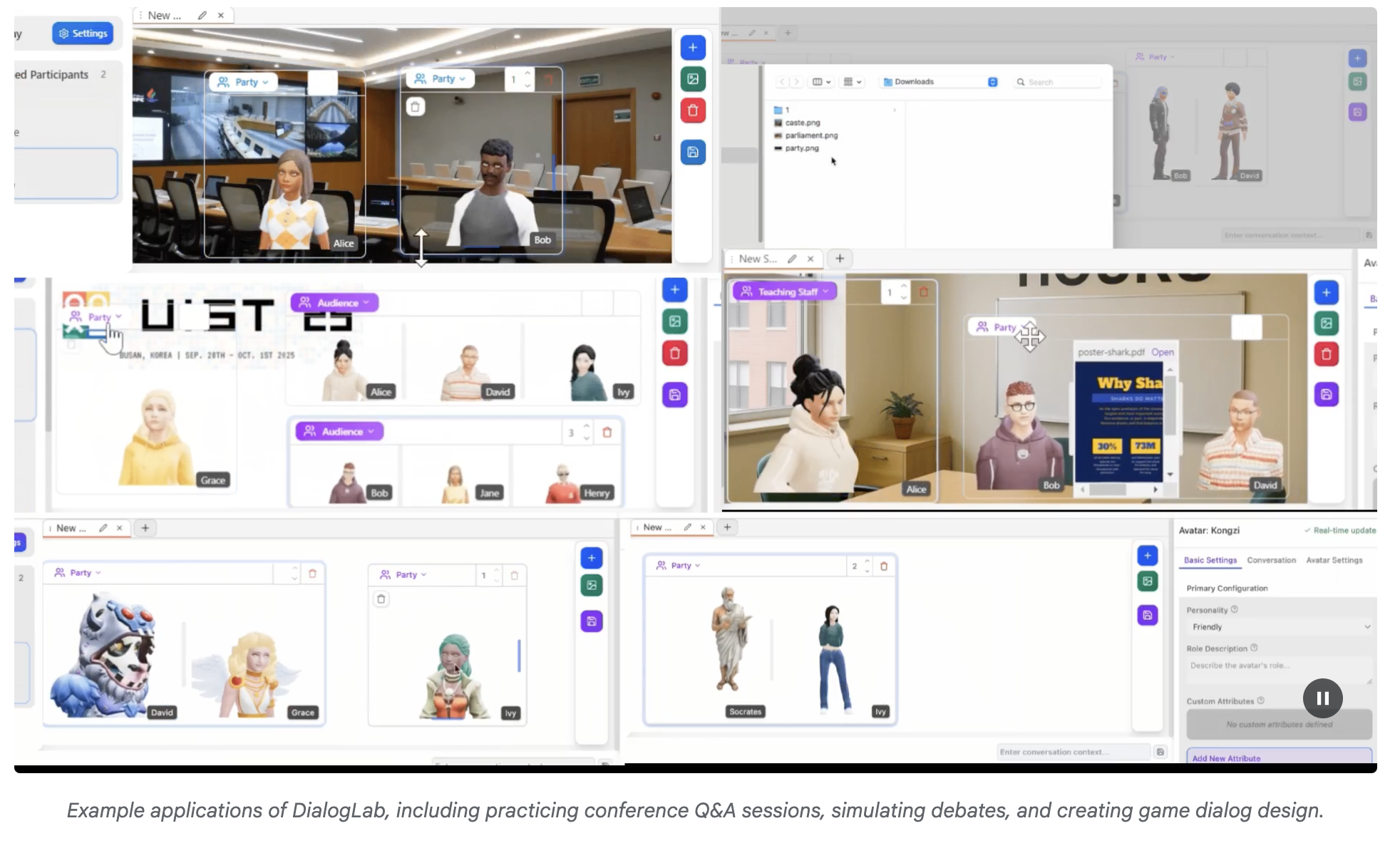Click the trash icon inside the Party group panel

pos(414,107)
